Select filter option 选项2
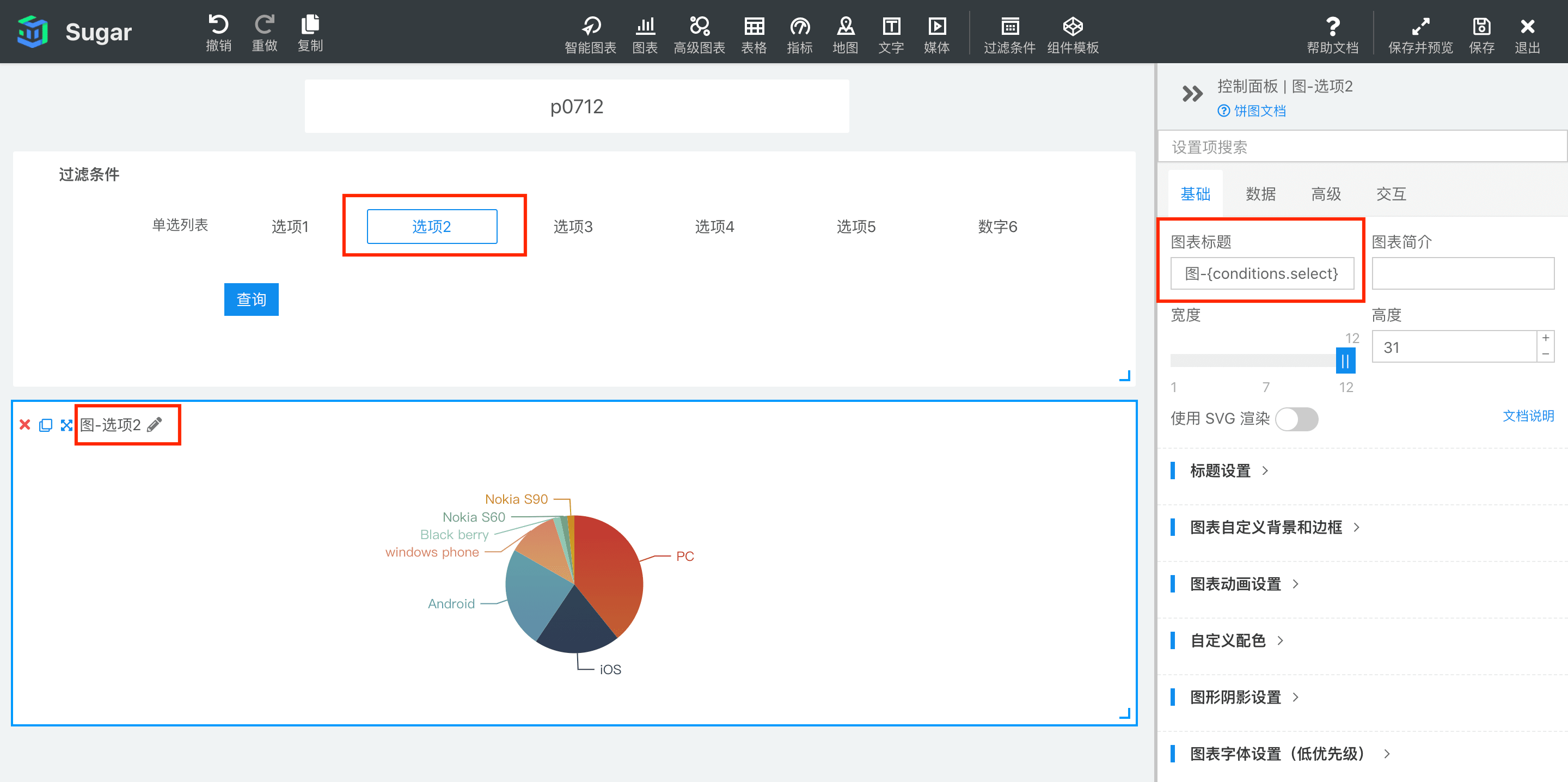This screenshot has width=1568, height=782. click(x=432, y=227)
